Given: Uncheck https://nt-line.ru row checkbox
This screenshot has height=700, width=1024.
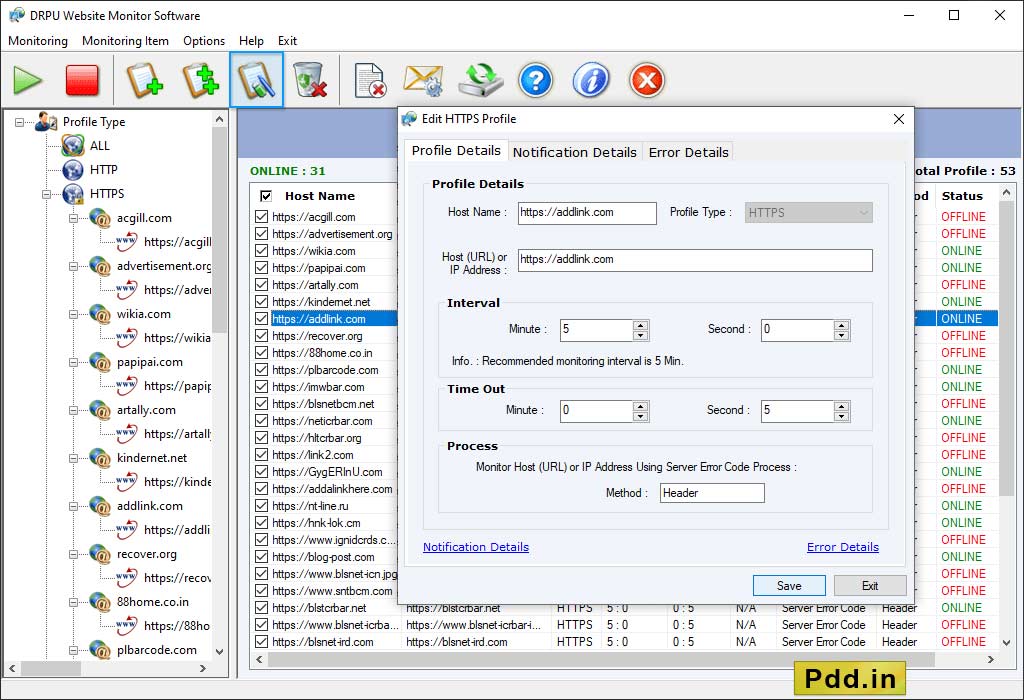Looking at the screenshot, I should (x=262, y=505).
